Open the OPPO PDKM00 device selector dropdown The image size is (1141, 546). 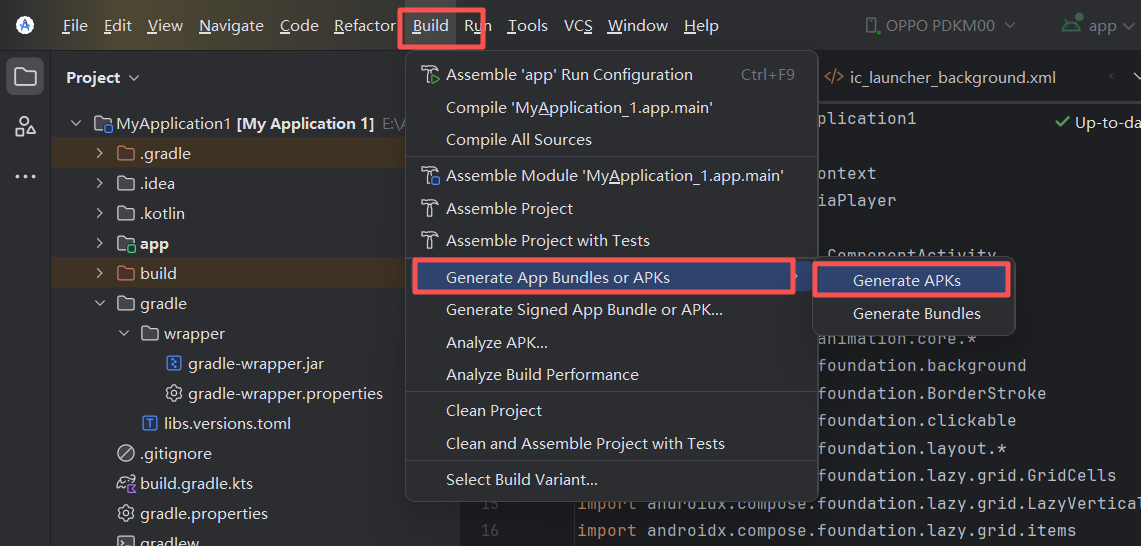pos(939,26)
